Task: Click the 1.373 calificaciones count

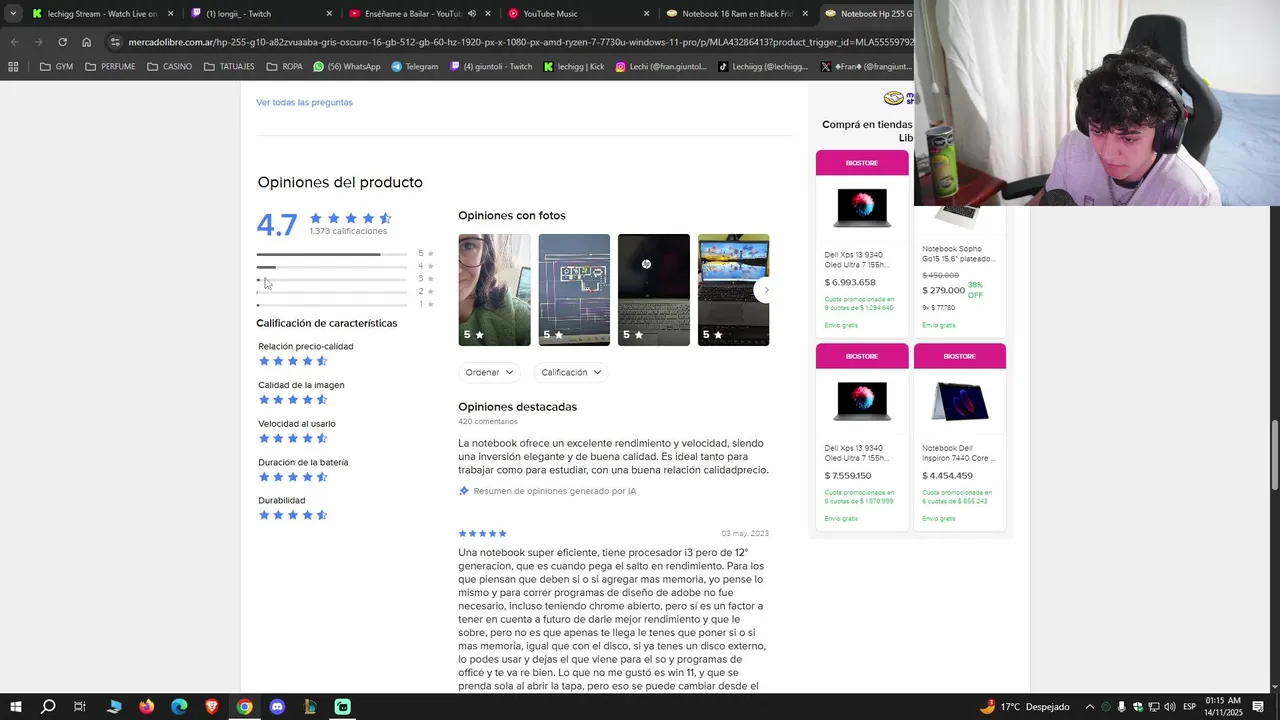Action: (x=348, y=231)
